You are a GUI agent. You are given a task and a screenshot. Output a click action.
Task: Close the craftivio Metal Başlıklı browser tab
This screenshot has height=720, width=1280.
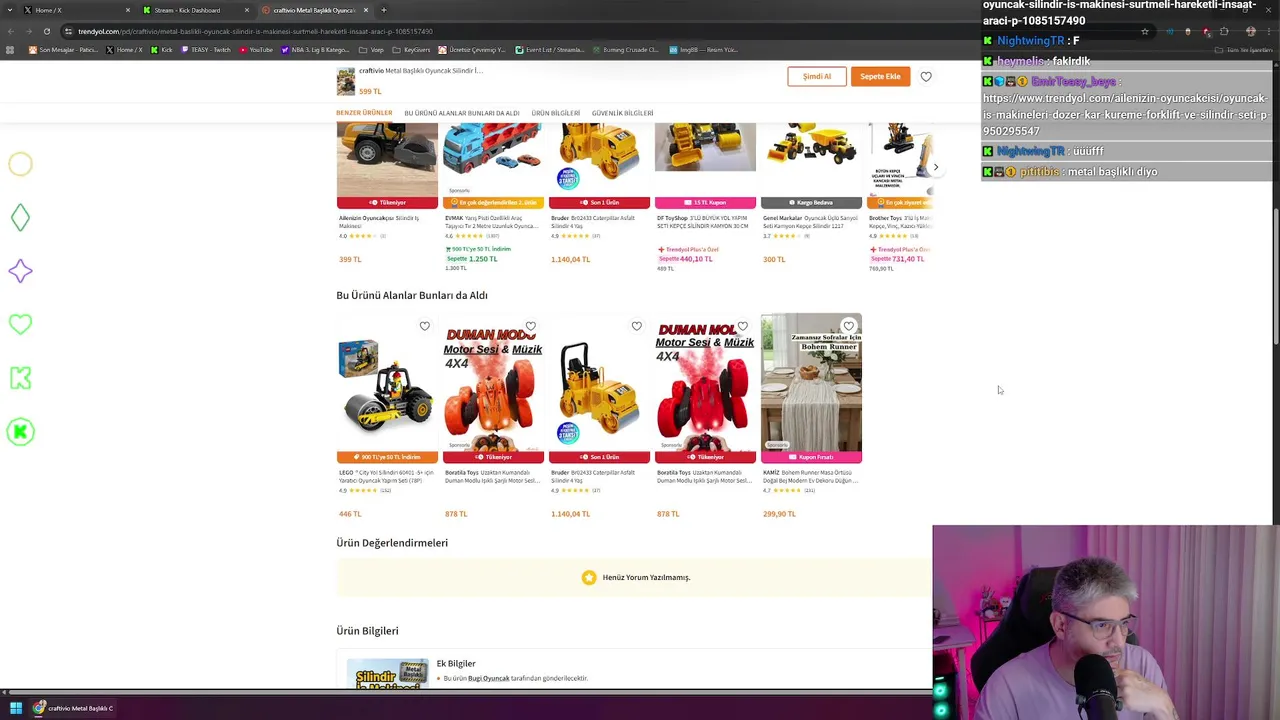(366, 10)
